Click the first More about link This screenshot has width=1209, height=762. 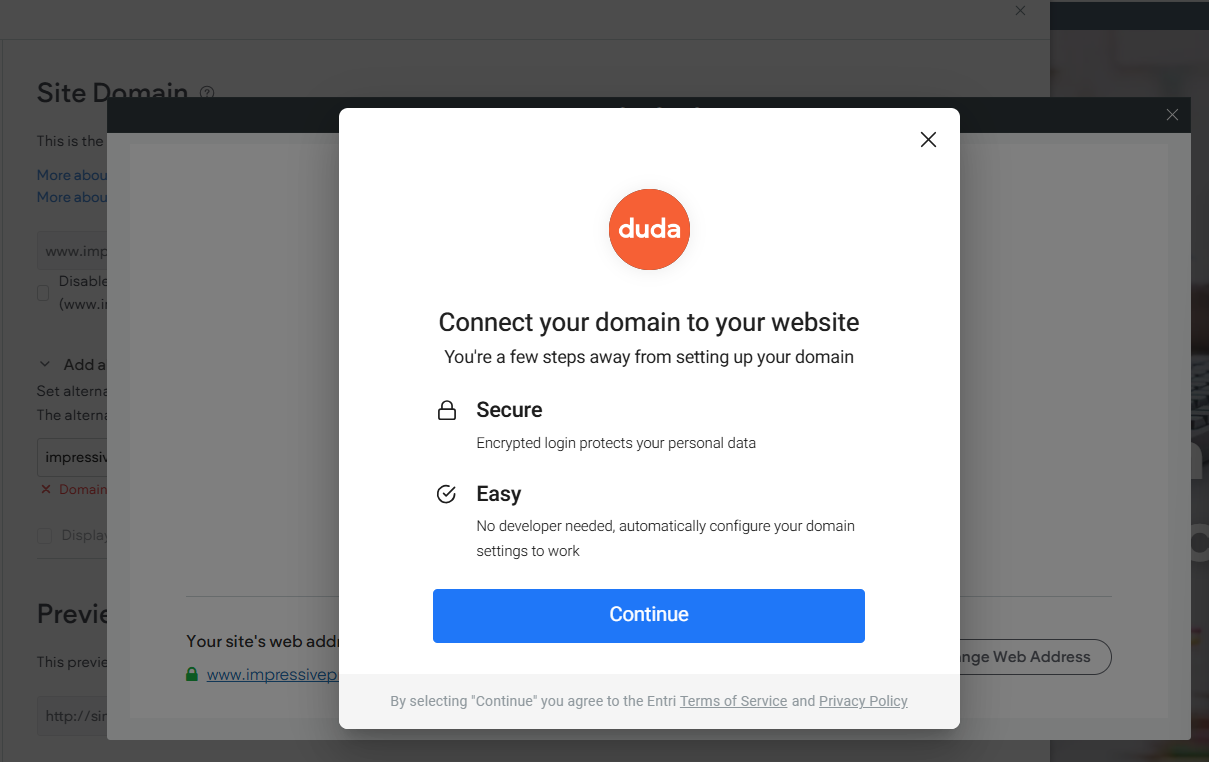point(72,175)
